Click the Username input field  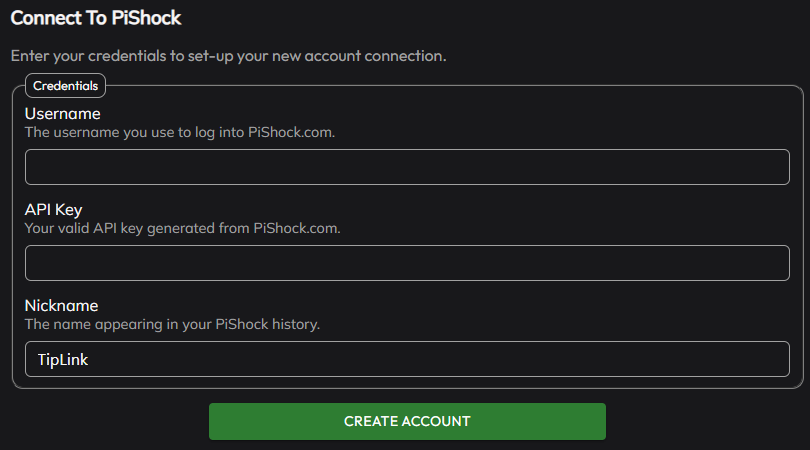click(x=406, y=167)
